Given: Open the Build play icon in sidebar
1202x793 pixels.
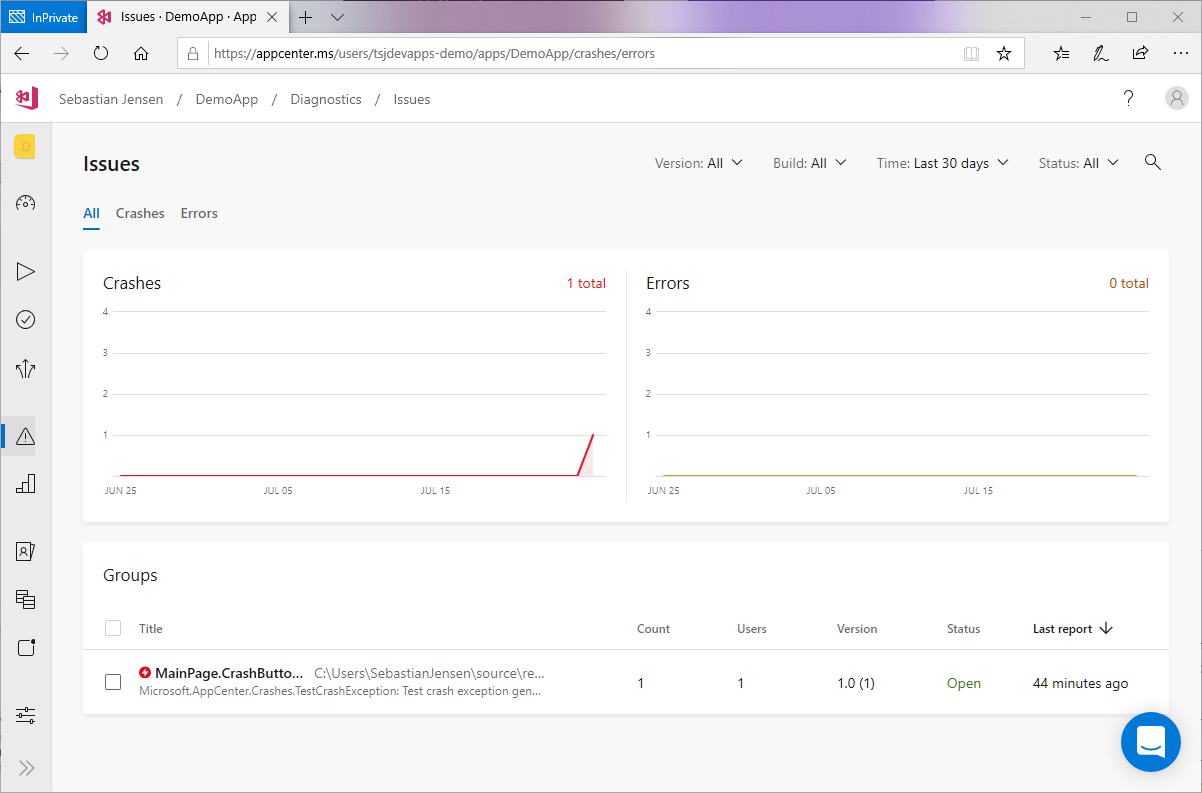Looking at the screenshot, I should 26,271.
